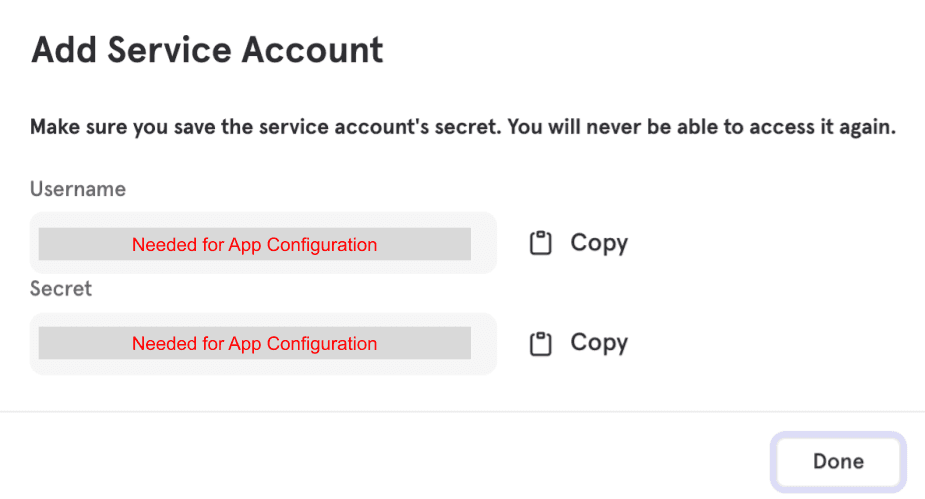The image size is (925, 499).
Task: Click the red placeholder text in the Username box
Action: (254, 244)
